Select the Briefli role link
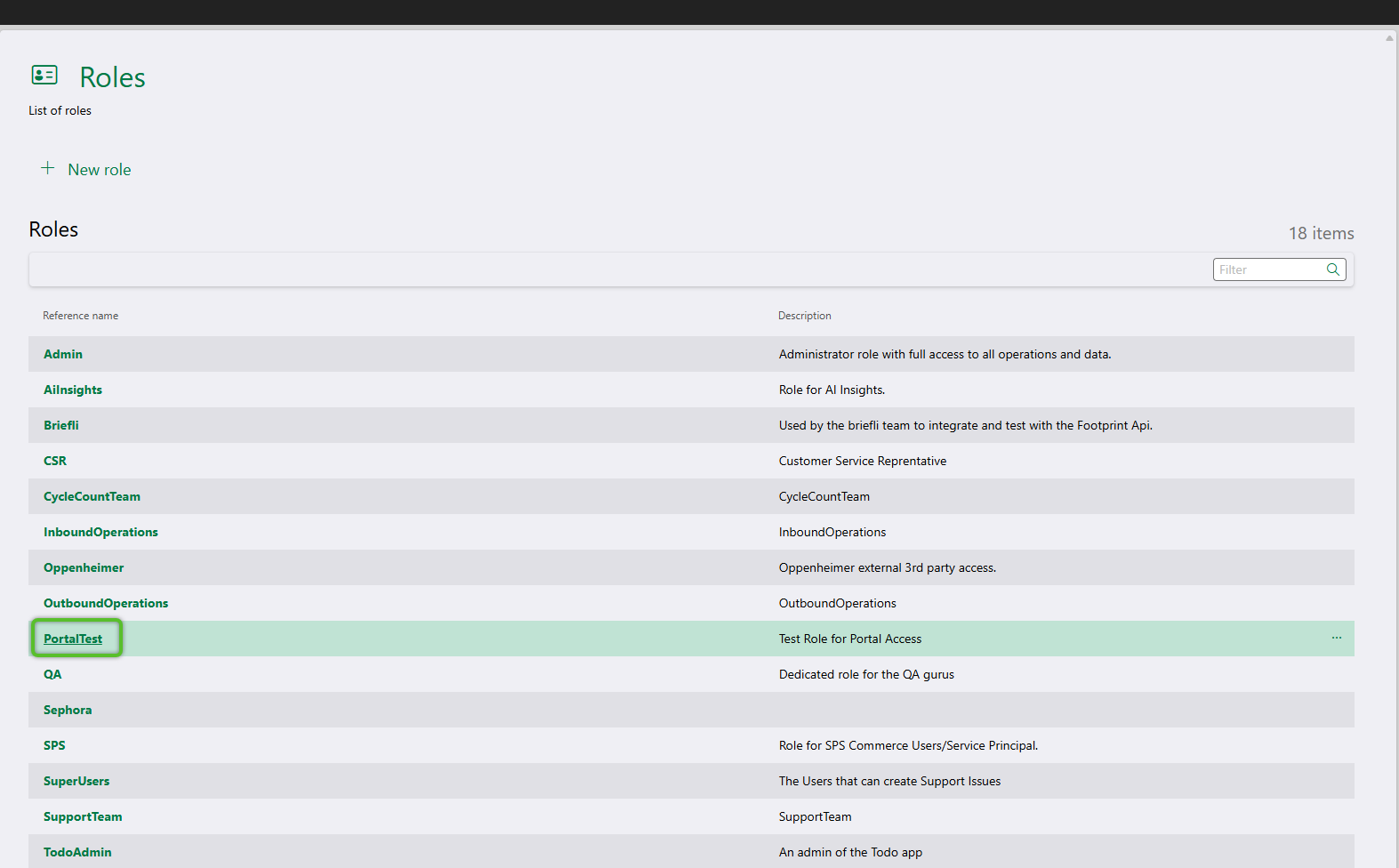 point(61,425)
